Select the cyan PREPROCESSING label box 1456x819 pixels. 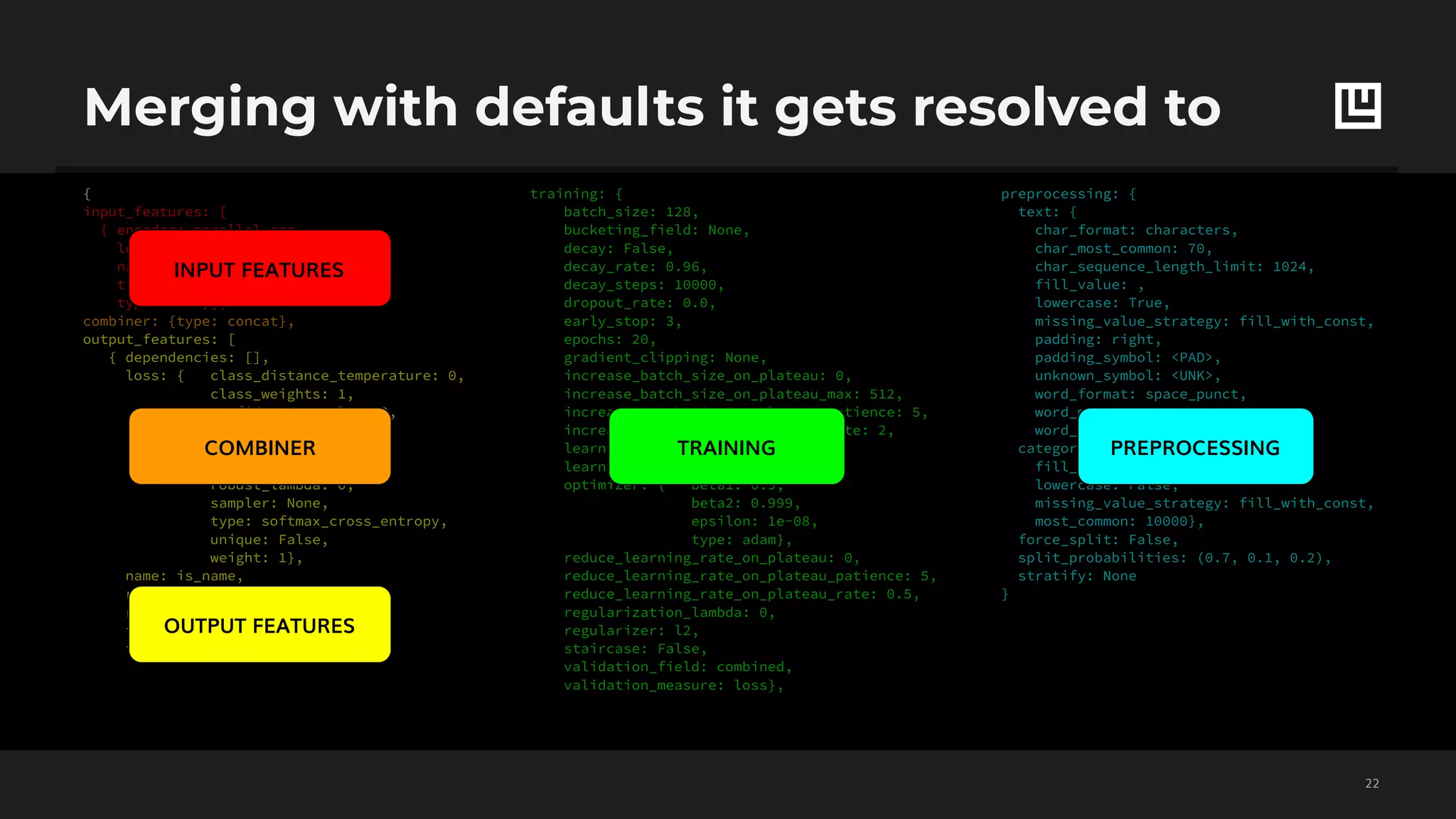tap(1195, 446)
